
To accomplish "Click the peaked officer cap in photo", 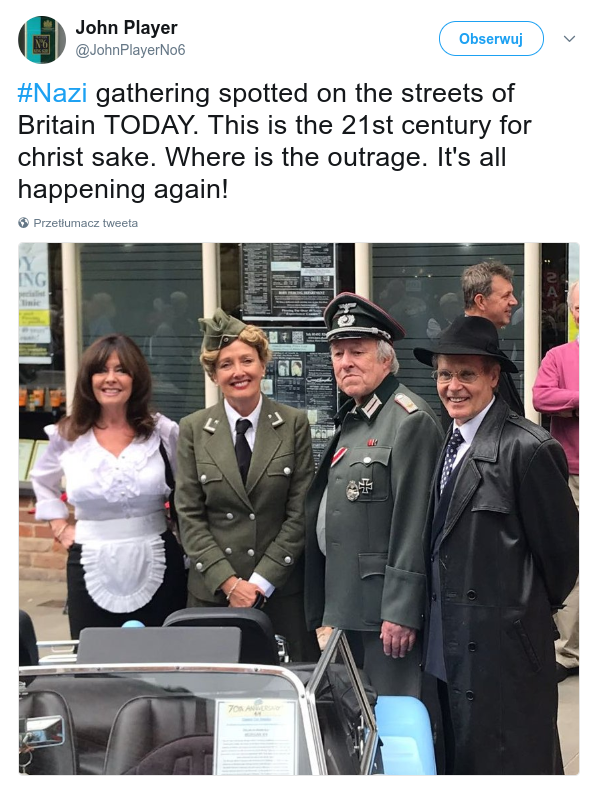I will [362, 318].
